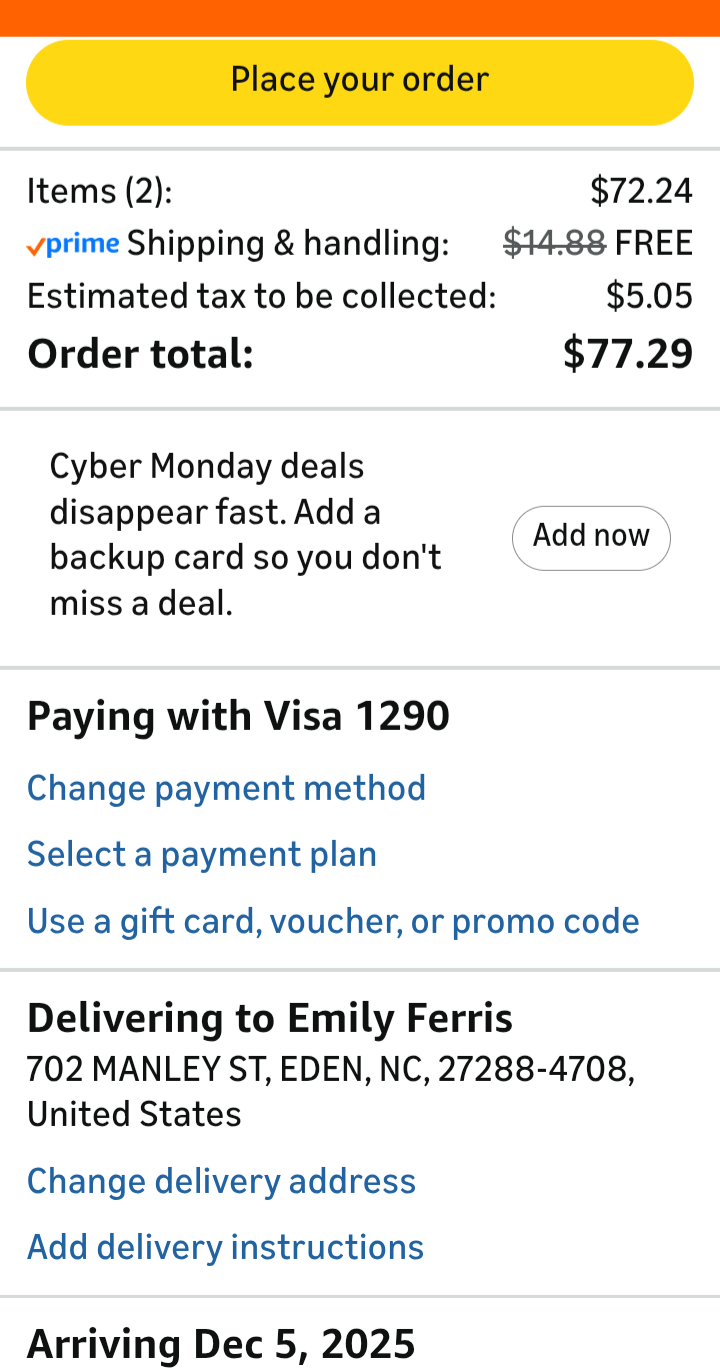This screenshot has width=720, height=1370.
Task: Click the crossed-out $14.88 shipping price
Action: pyautogui.click(x=554, y=243)
